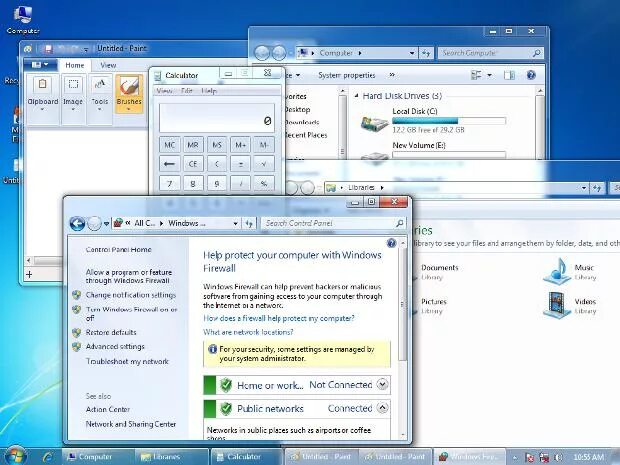Open the Computer address bar history dropdown

pos(412,53)
